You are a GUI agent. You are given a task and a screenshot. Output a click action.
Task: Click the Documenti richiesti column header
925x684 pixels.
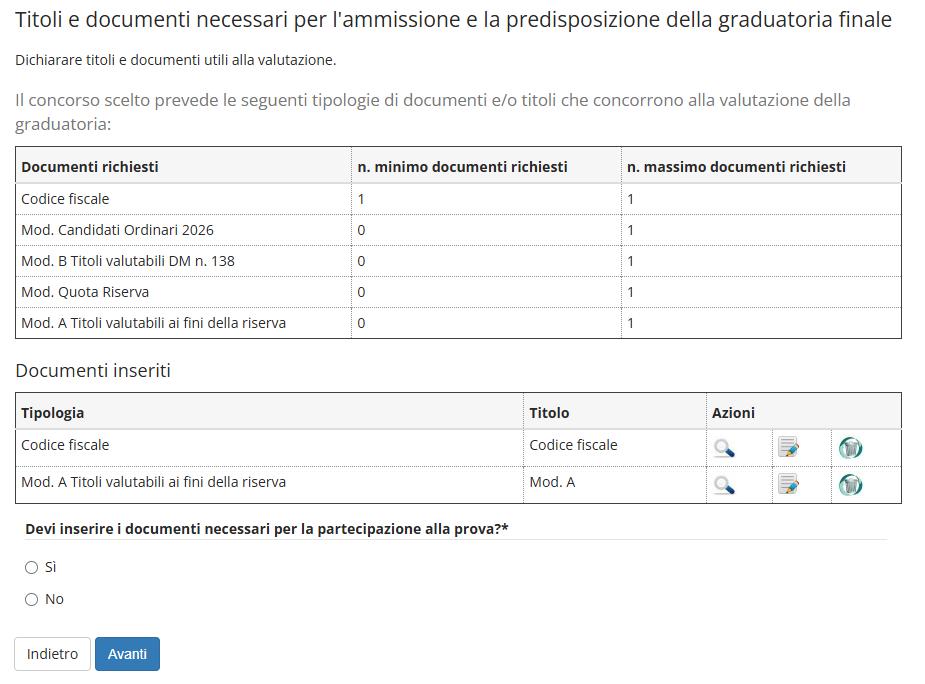(x=90, y=167)
